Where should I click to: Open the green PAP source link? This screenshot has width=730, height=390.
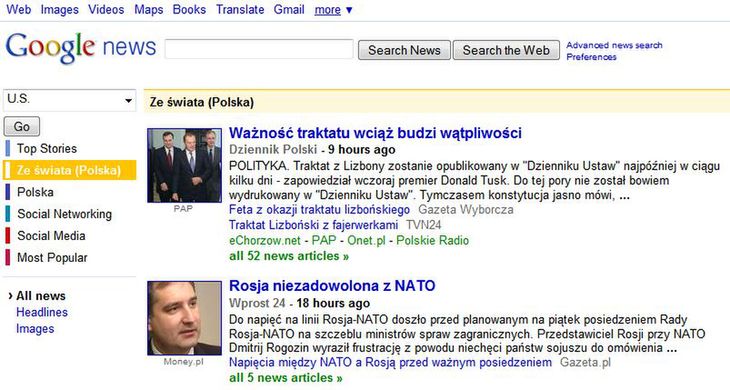(324, 240)
